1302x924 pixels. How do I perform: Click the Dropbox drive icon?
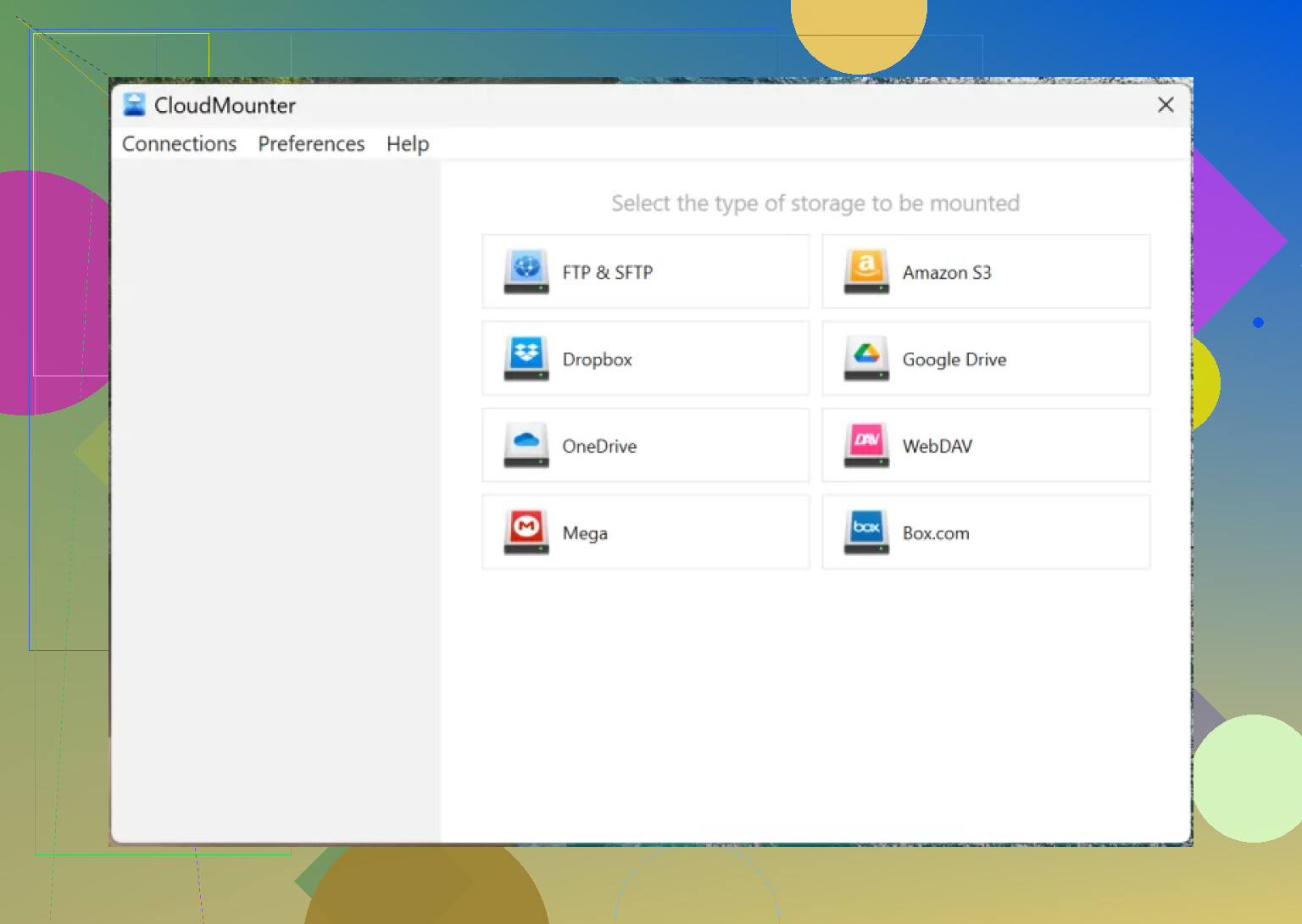526,359
